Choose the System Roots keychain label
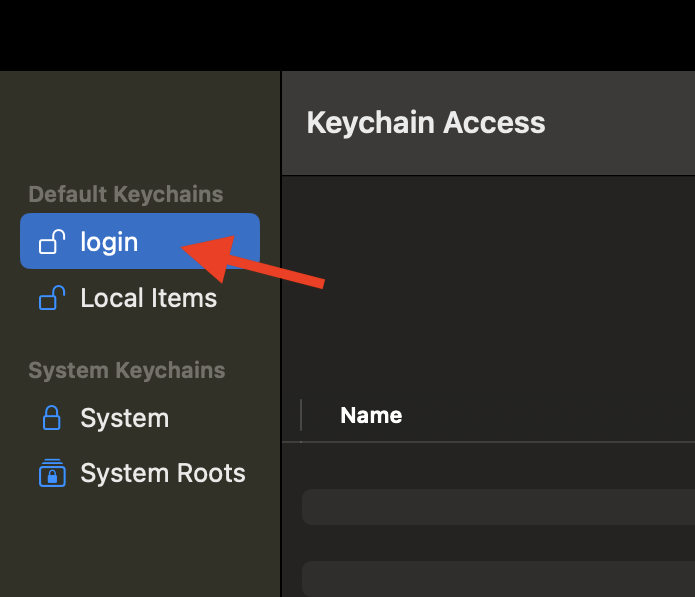 162,473
